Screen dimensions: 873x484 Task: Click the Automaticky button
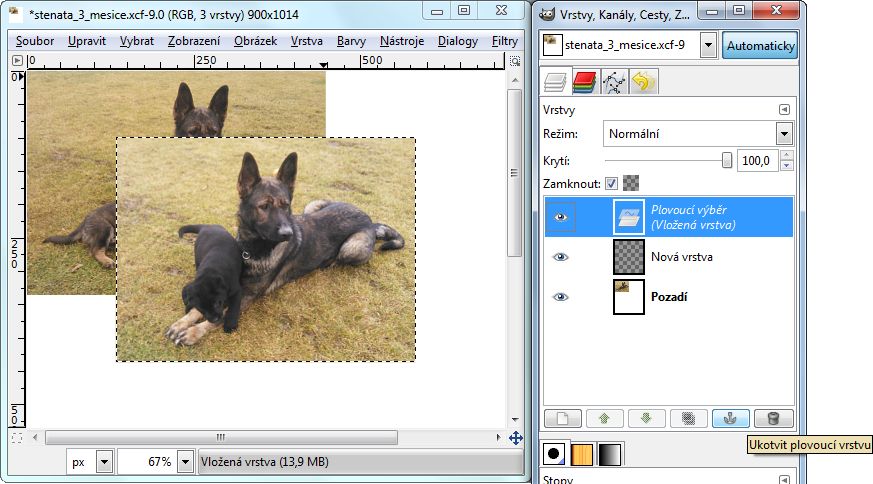click(x=760, y=46)
